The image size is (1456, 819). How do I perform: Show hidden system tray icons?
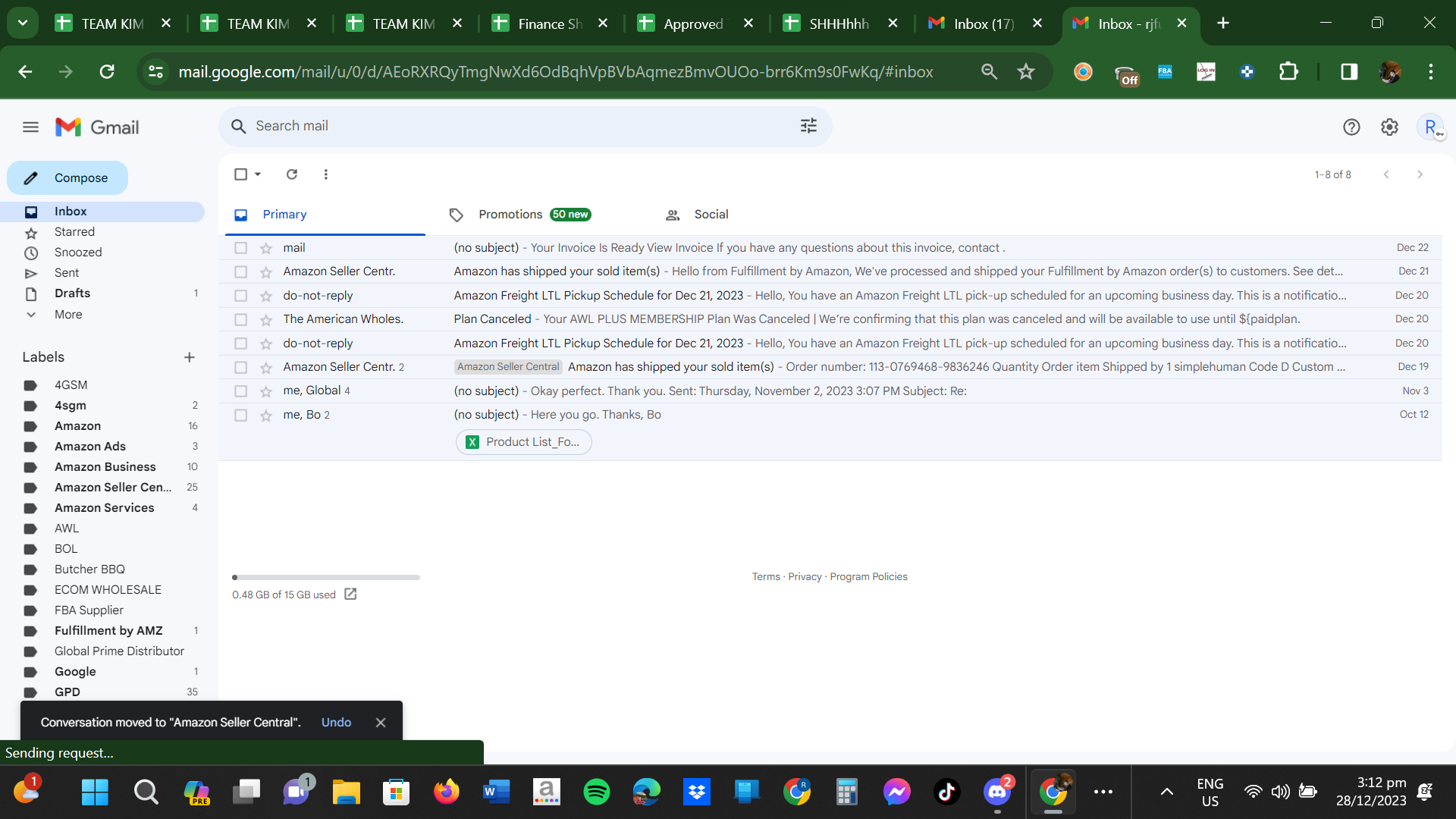tap(1167, 792)
